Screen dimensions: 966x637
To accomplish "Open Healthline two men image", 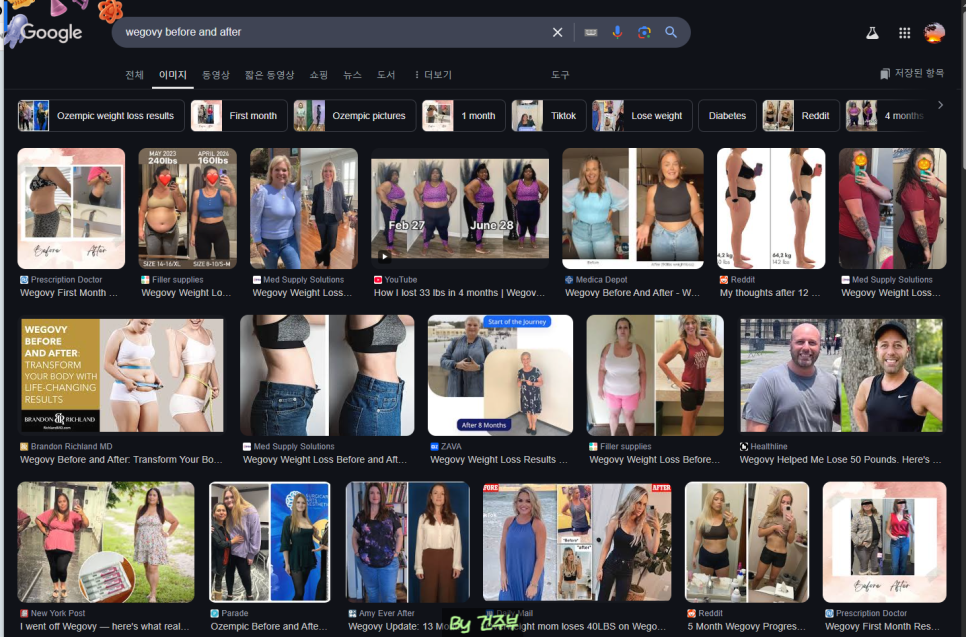I will tap(842, 375).
